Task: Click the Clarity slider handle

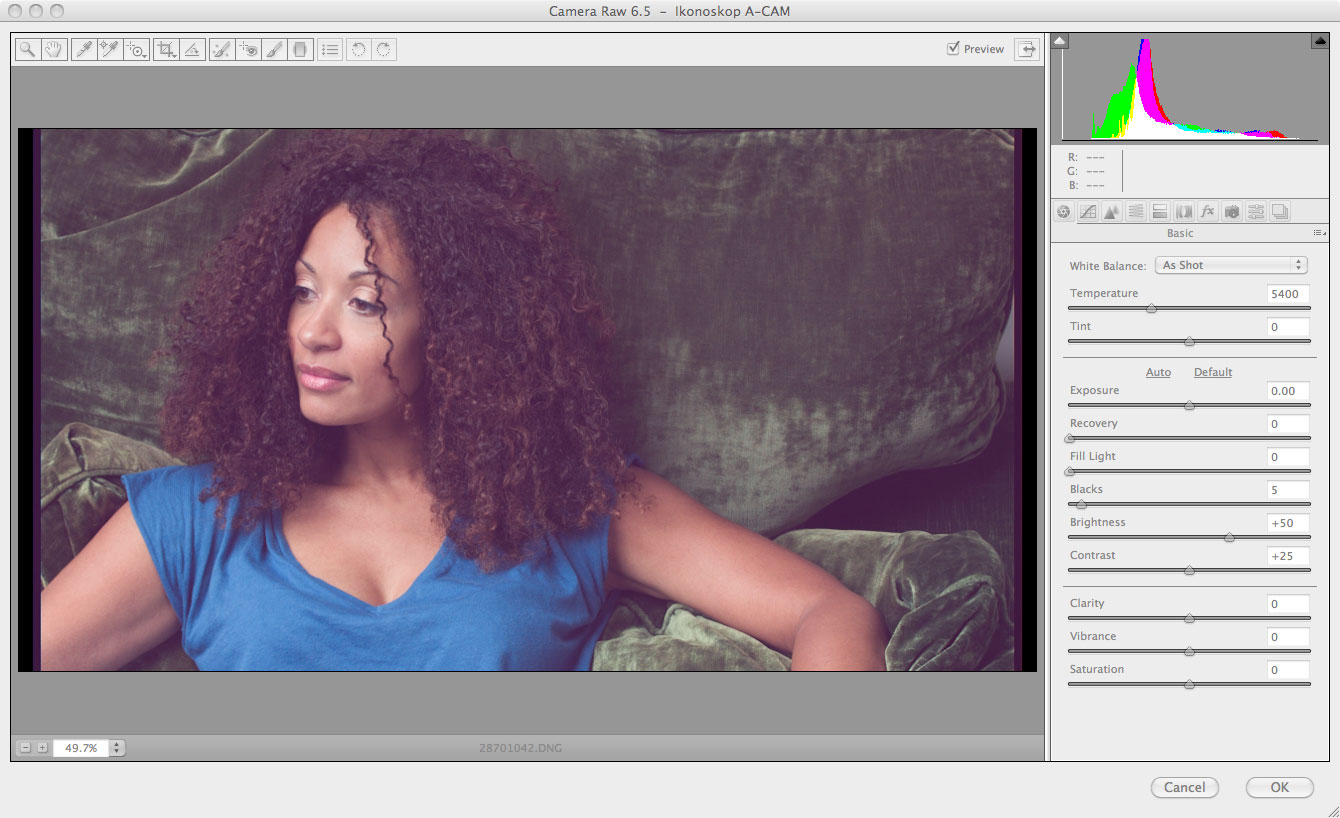Action: (x=1189, y=618)
